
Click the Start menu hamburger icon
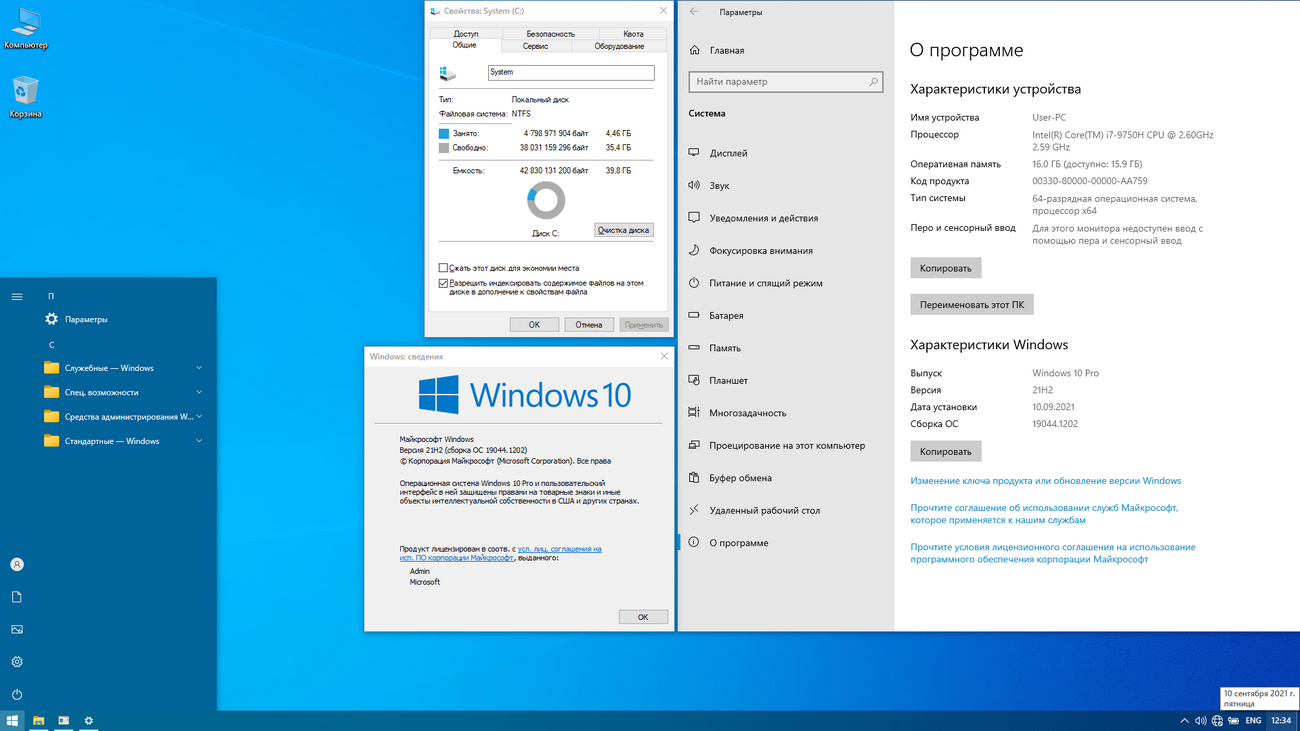point(17,296)
